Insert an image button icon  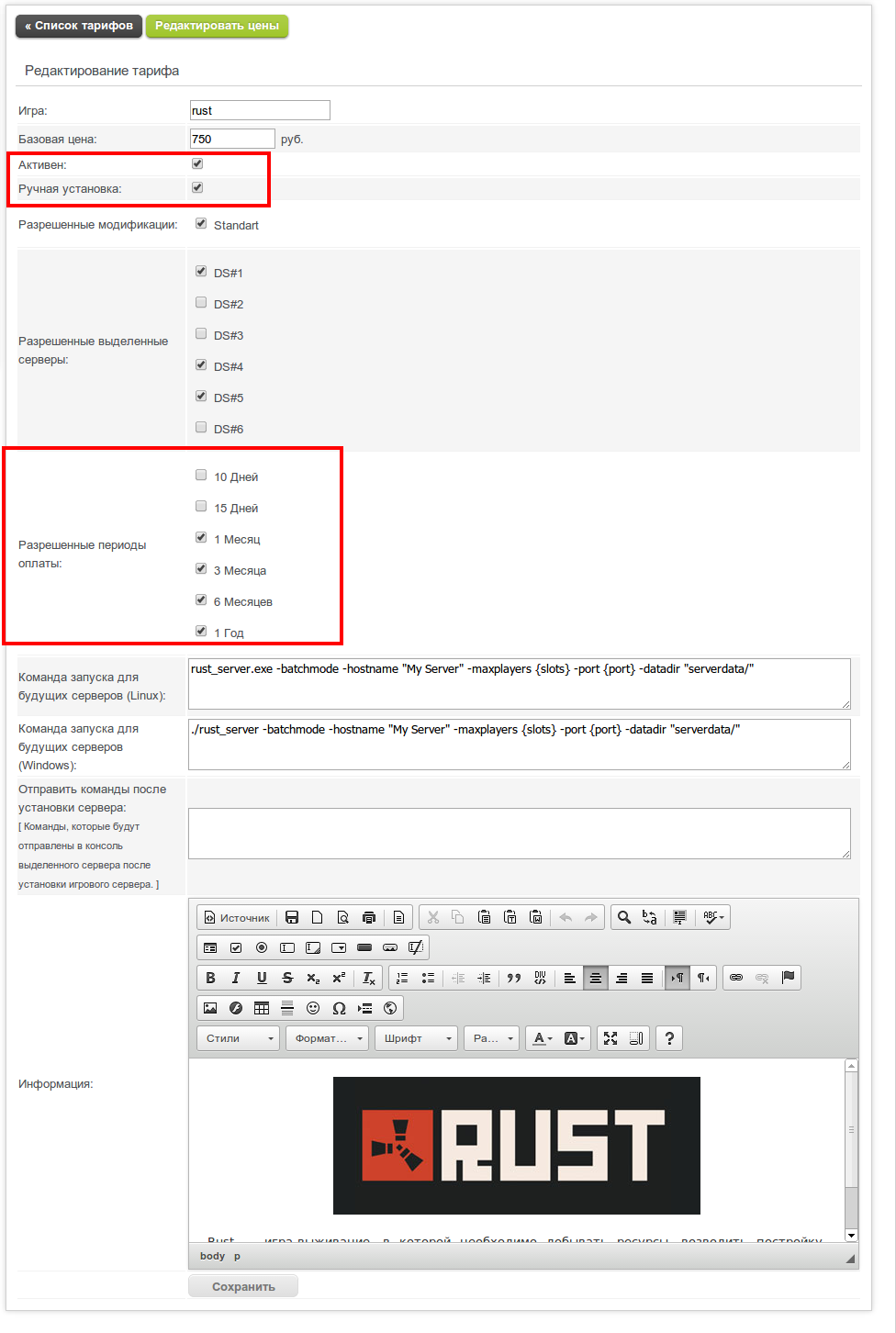(390, 947)
